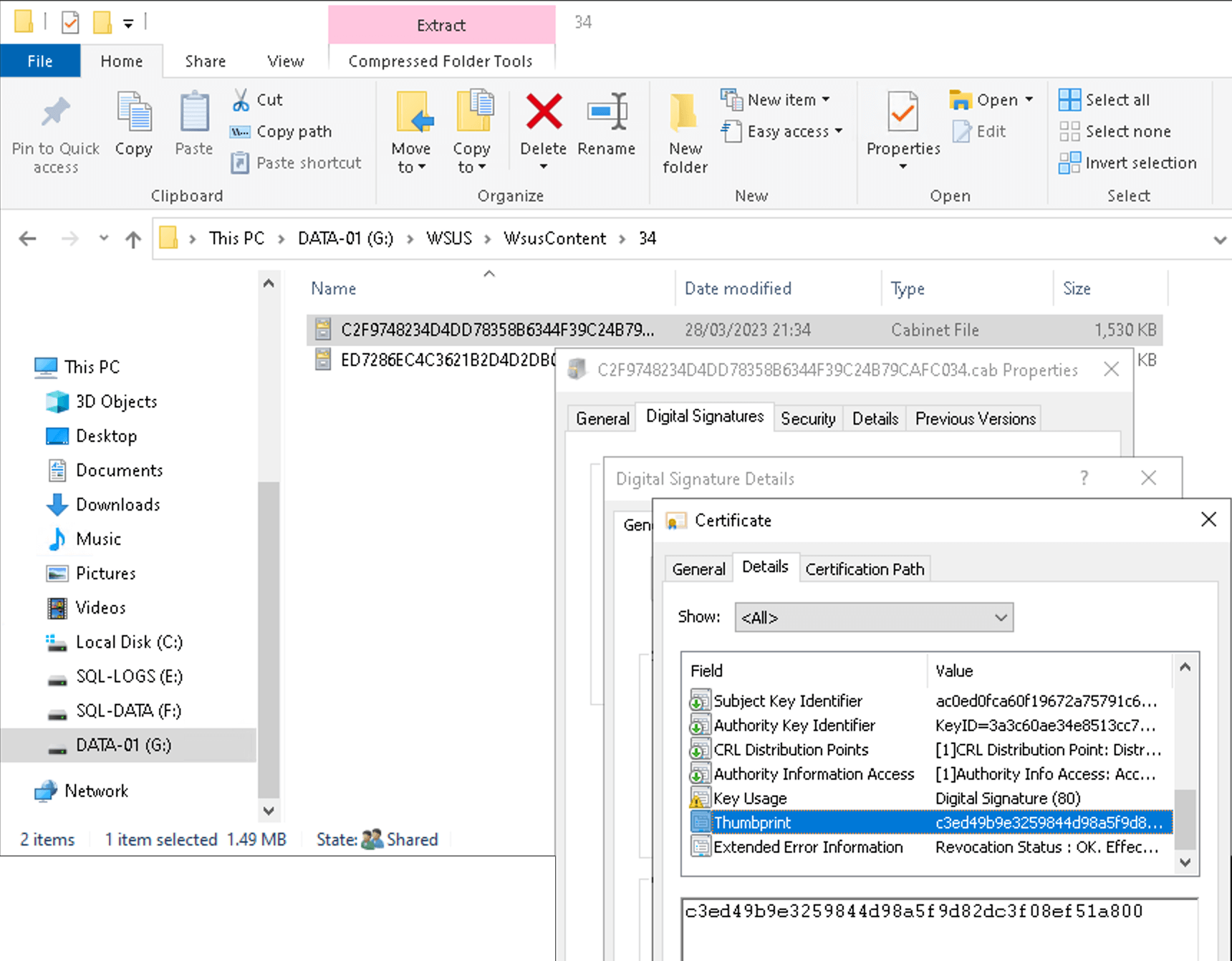Open the Compressed Folder Tools tab
This screenshot has height=961, width=1232.
coord(441,62)
